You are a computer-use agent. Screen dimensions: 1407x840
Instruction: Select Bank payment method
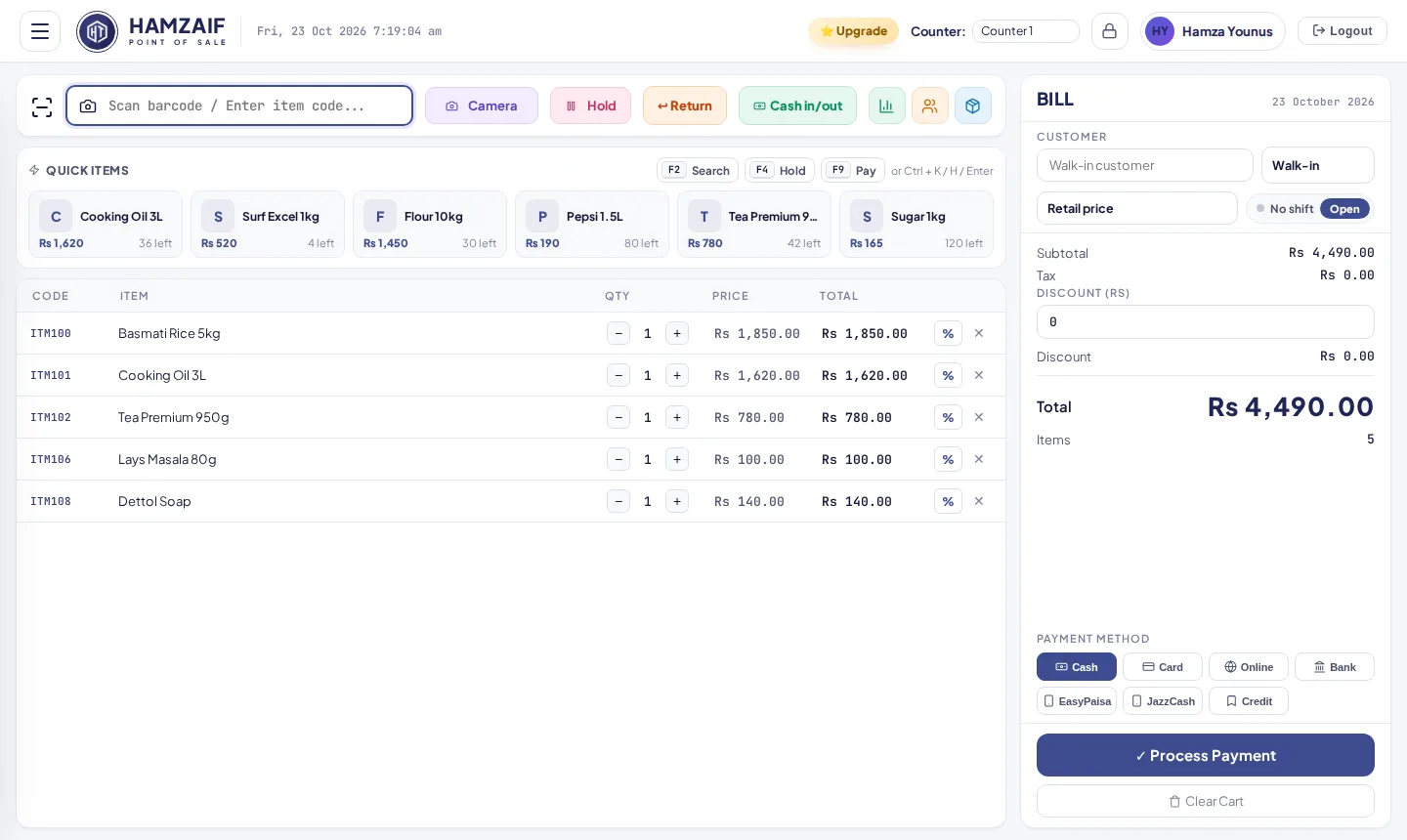pos(1335,667)
